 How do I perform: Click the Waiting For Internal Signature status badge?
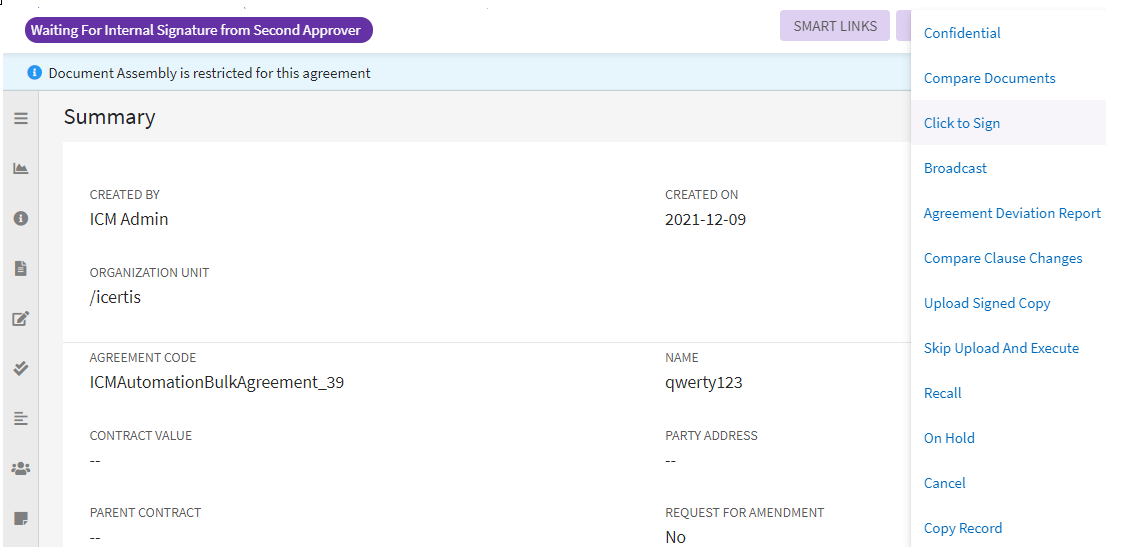point(197,30)
